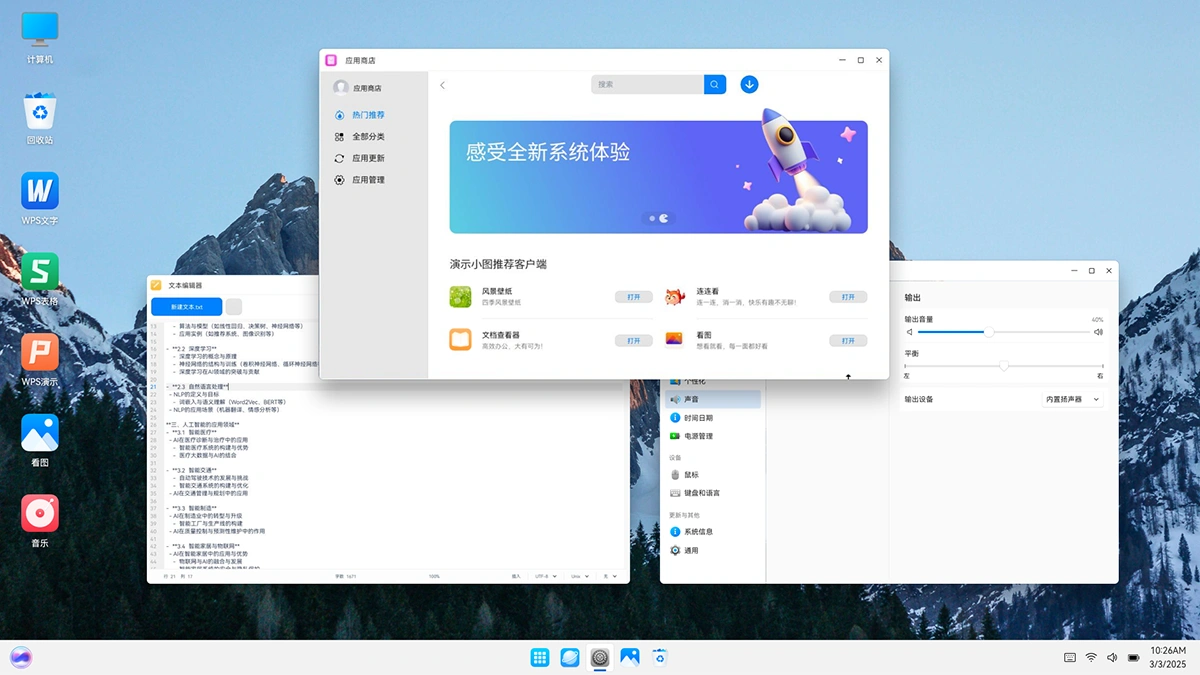Select 电源管理 in settings sidebar

click(714, 437)
